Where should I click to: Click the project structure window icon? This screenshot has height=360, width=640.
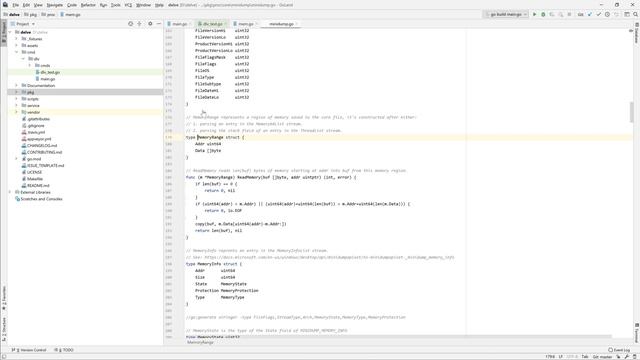(627, 14)
